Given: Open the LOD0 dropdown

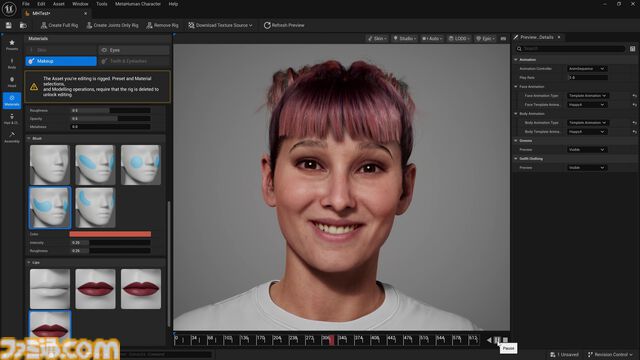Looking at the screenshot, I should tap(460, 38).
